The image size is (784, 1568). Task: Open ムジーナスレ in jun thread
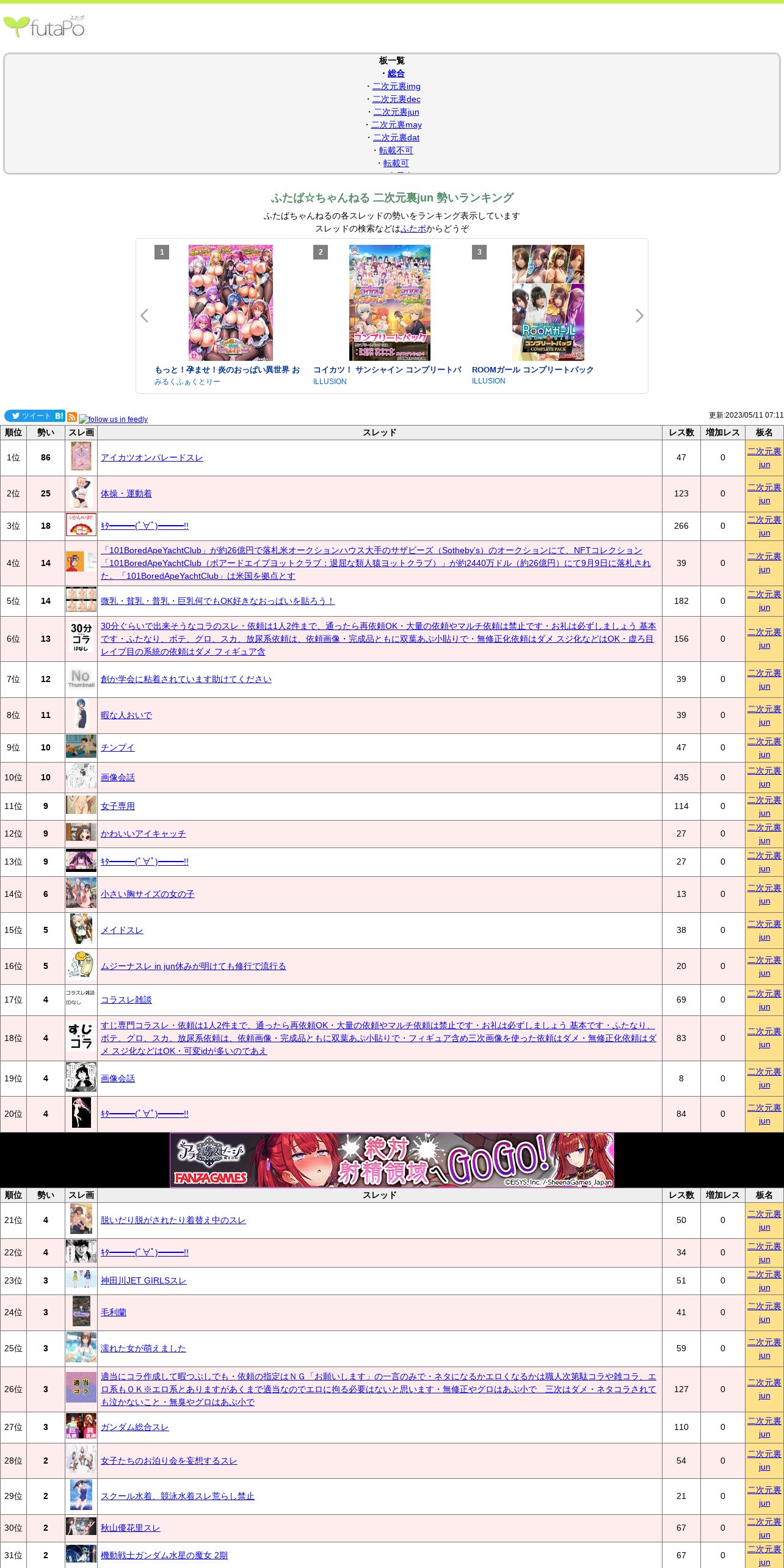[x=193, y=967]
